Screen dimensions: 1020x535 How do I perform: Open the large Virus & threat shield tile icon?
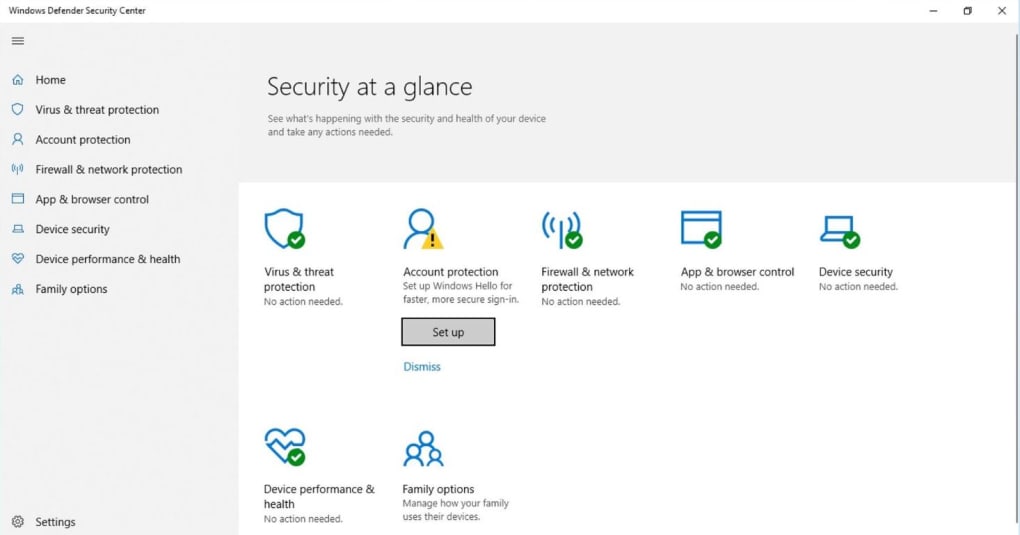click(x=284, y=228)
